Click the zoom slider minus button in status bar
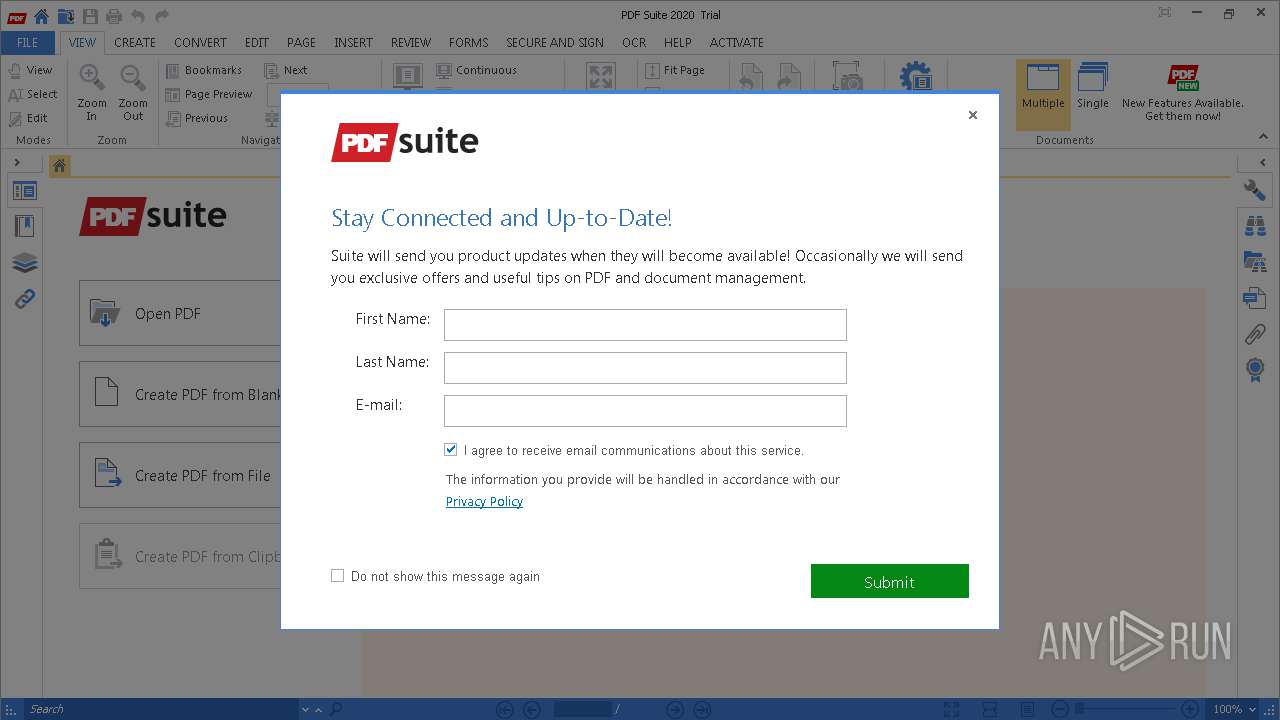Image resolution: width=1280 pixels, height=720 pixels. [1060, 709]
